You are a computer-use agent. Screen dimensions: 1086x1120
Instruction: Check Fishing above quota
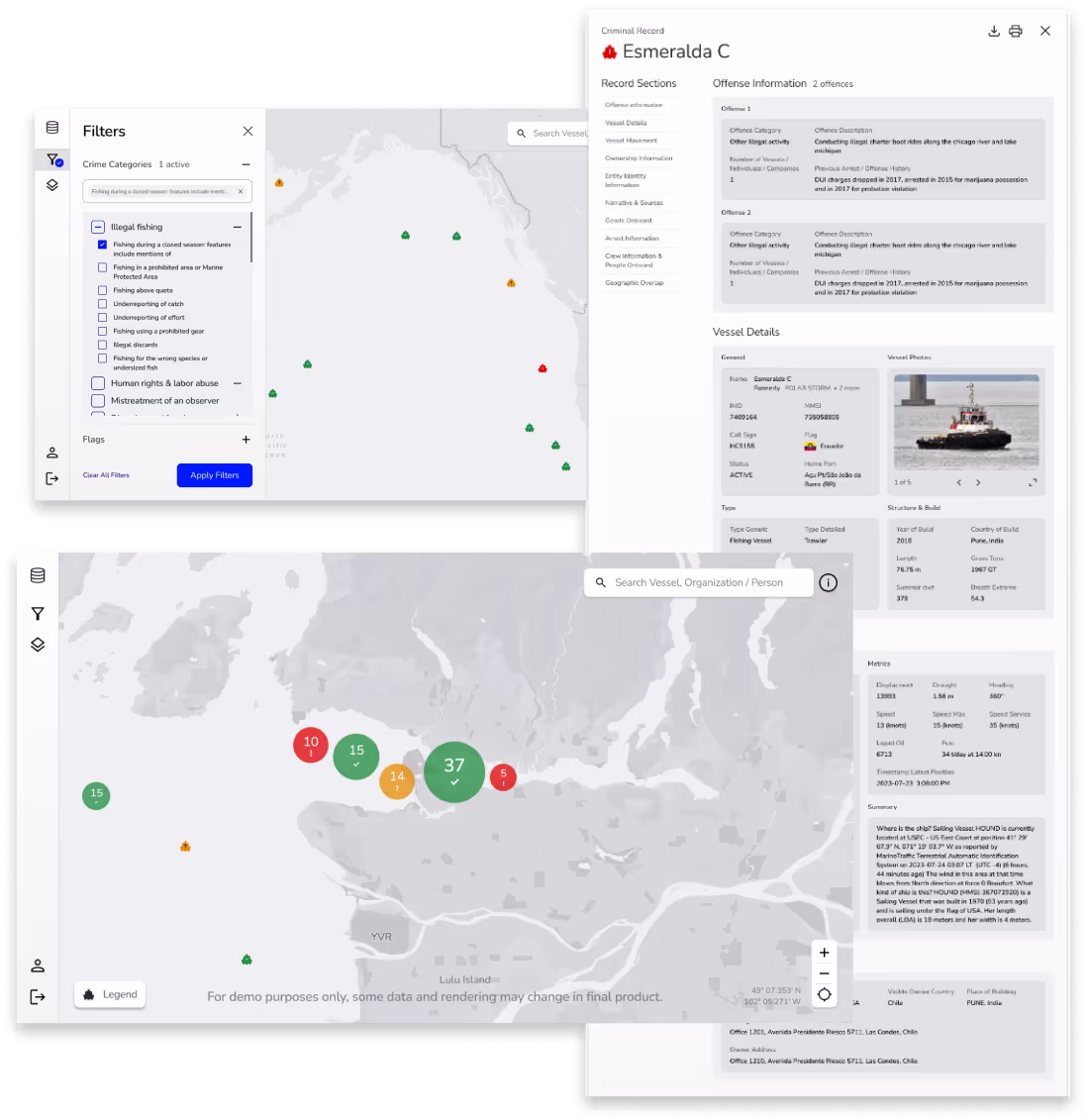click(102, 291)
